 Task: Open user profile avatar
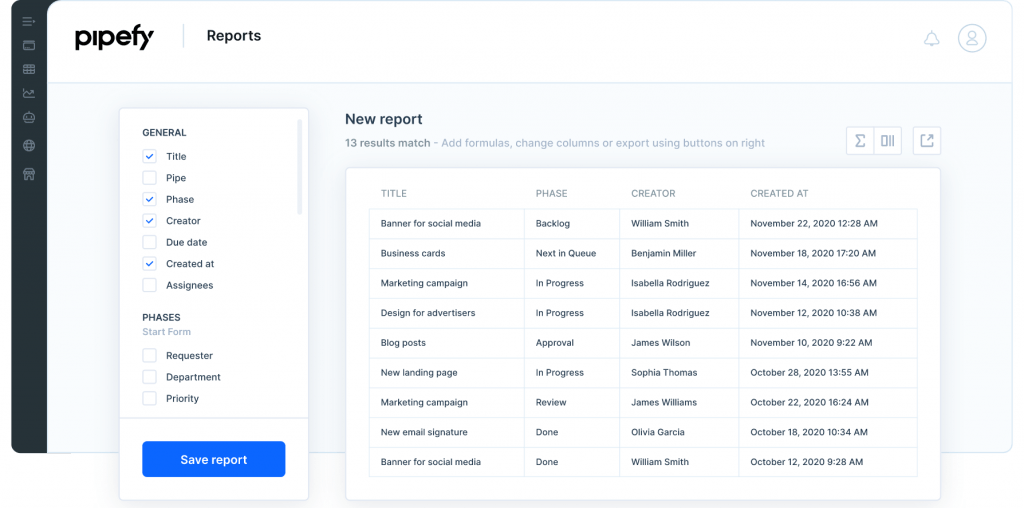[972, 38]
